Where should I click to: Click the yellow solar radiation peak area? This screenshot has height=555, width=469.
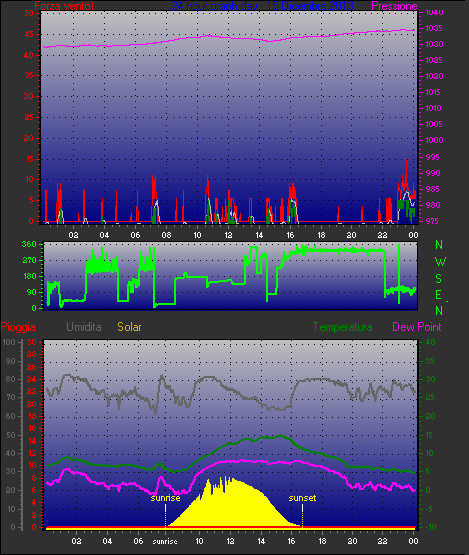coord(230,503)
